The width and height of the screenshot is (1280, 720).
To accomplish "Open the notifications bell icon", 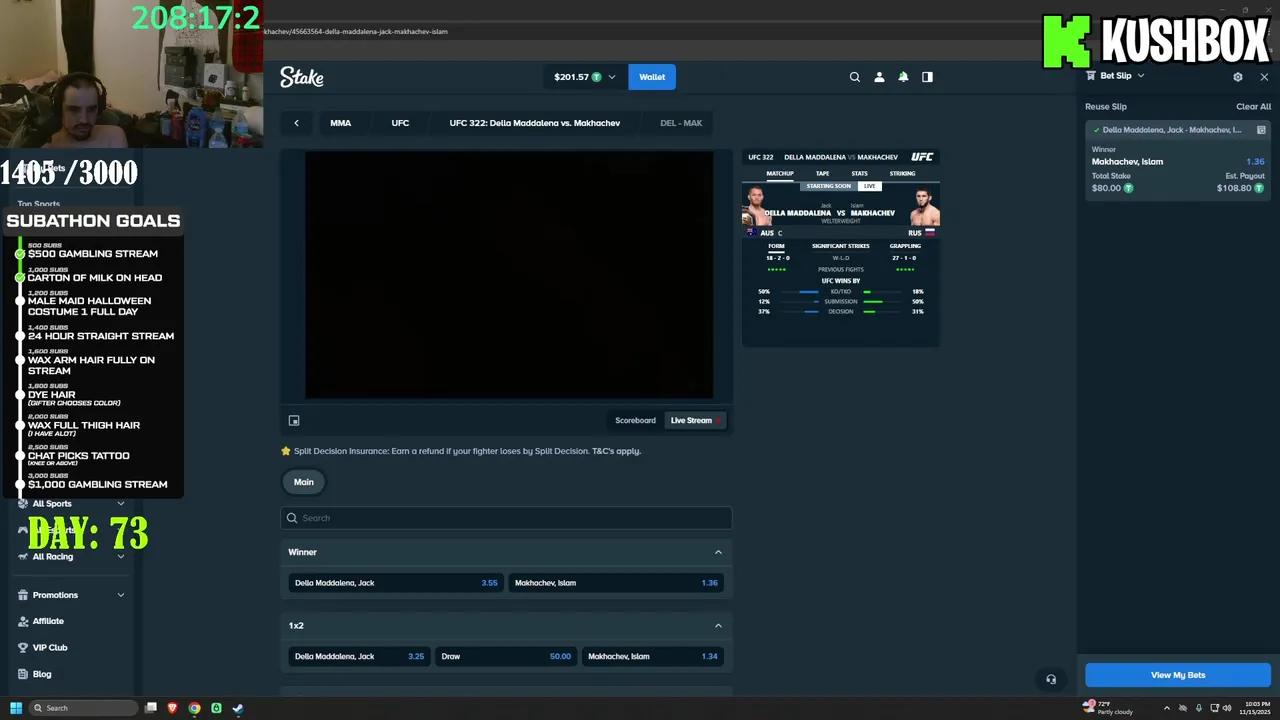I will pyautogui.click(x=903, y=77).
